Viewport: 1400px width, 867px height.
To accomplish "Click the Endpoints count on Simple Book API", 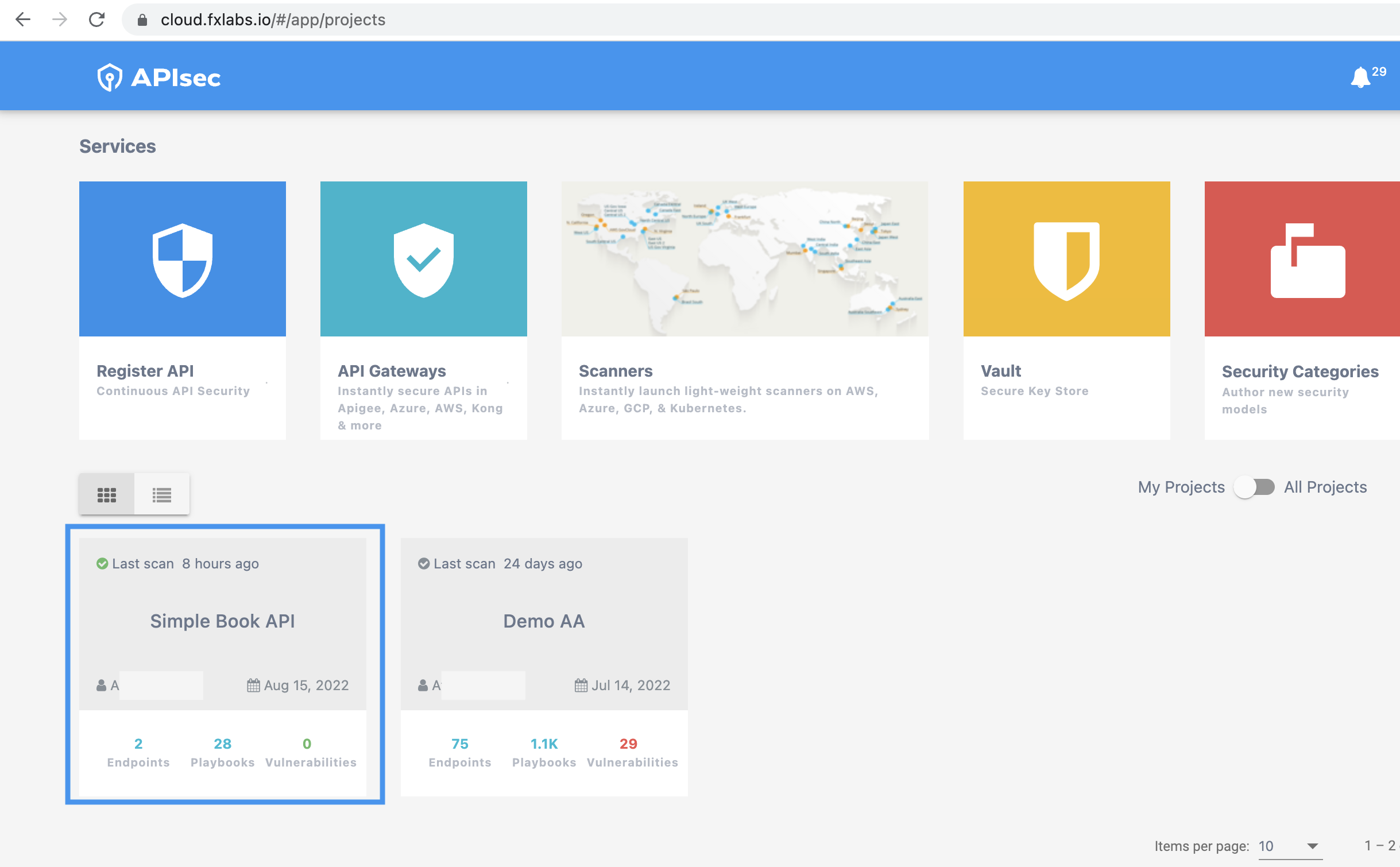I will pos(138,744).
